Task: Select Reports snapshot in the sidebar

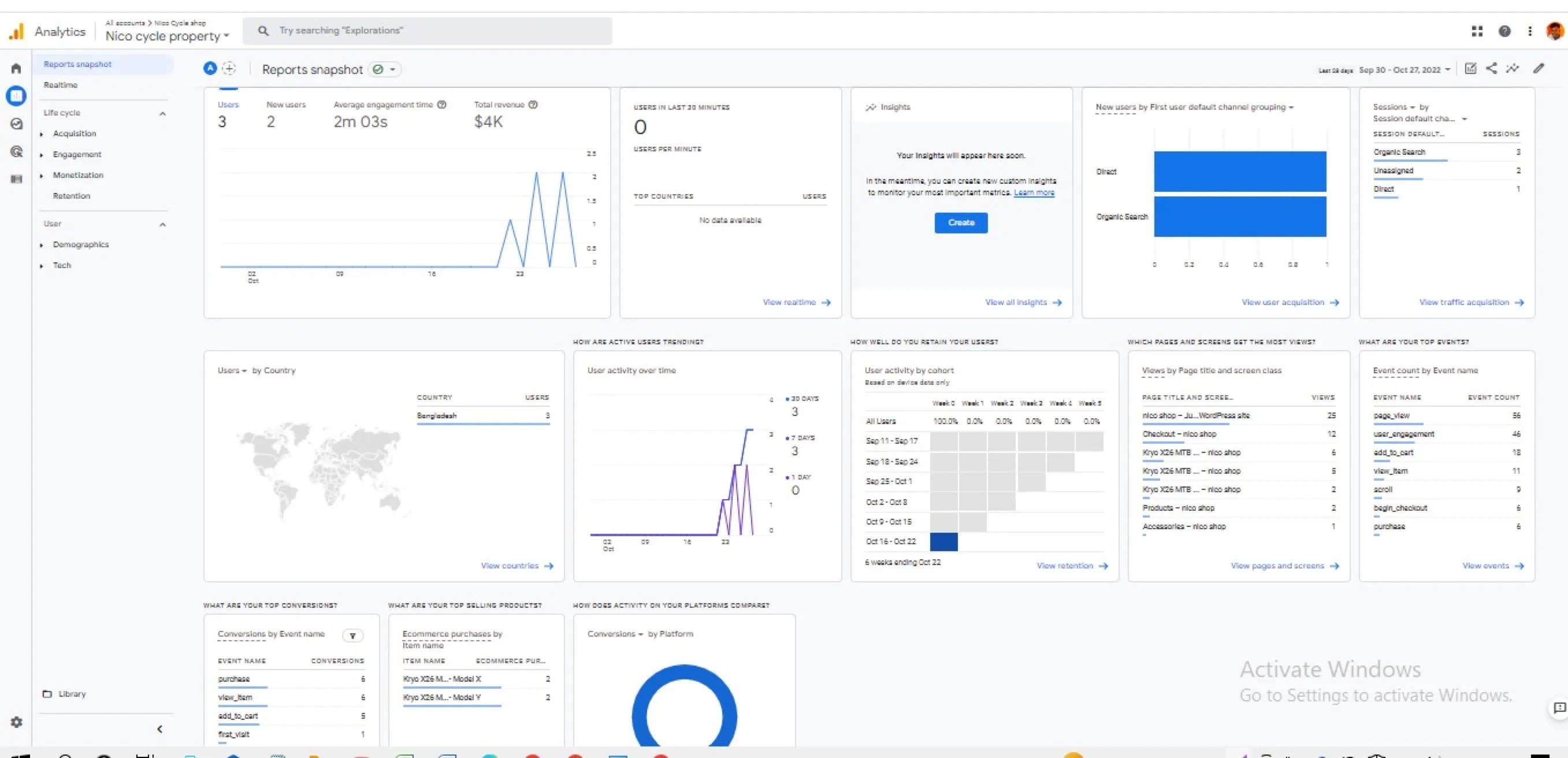Action: [x=103, y=65]
